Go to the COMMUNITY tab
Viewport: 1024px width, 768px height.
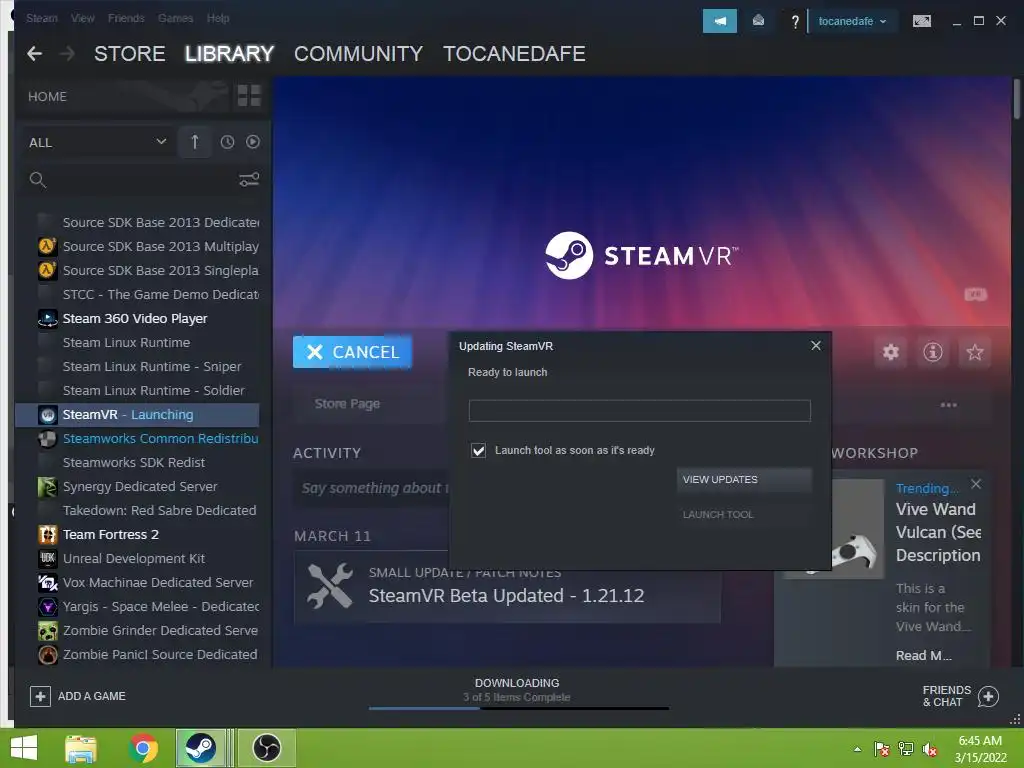[358, 54]
